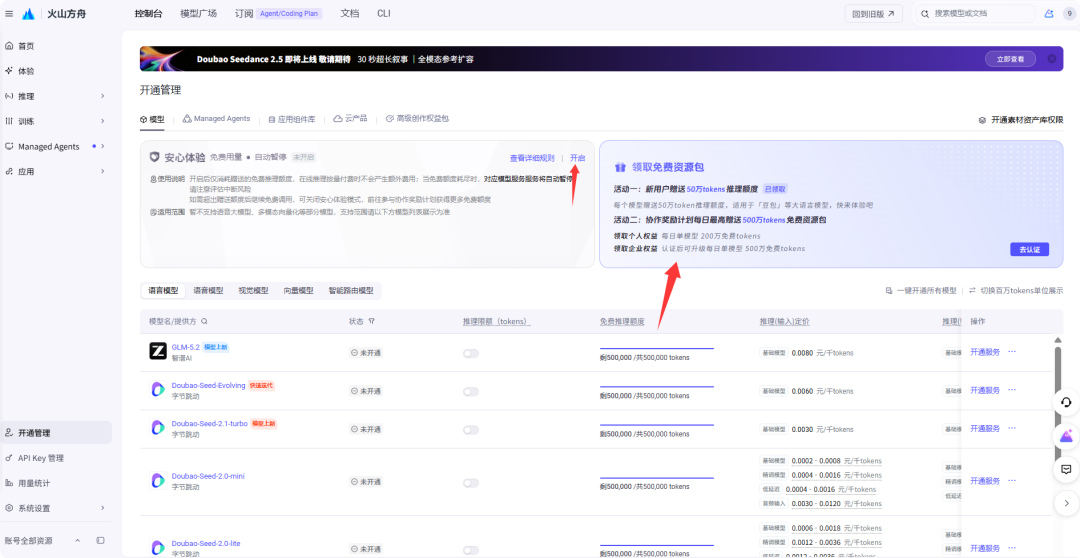Click the Doubao-Seed-2.1-turbo model logo
This screenshot has width=1080, height=558.
(158, 428)
